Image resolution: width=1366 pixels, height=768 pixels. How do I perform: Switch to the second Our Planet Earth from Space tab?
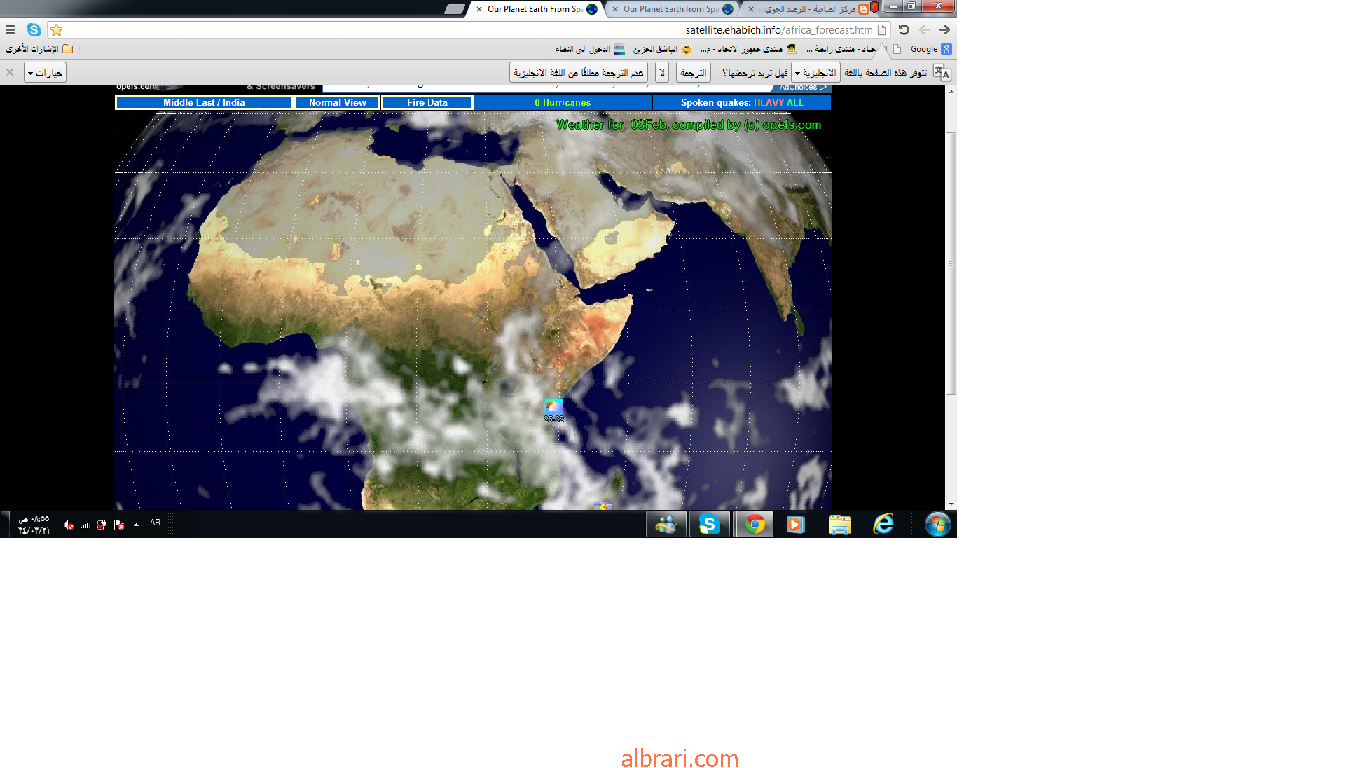670,9
